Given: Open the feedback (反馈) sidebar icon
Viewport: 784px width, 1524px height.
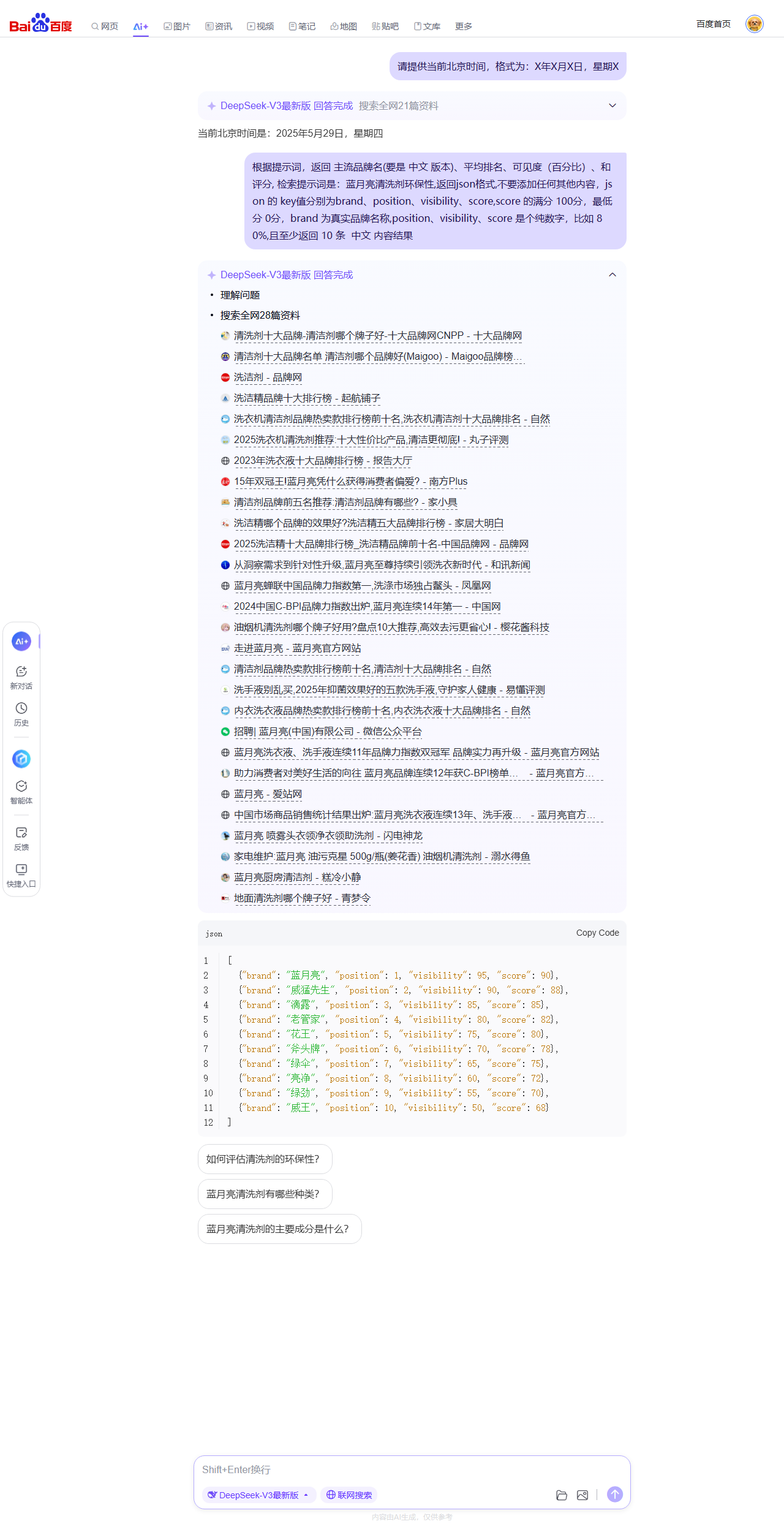Looking at the screenshot, I should click(21, 838).
